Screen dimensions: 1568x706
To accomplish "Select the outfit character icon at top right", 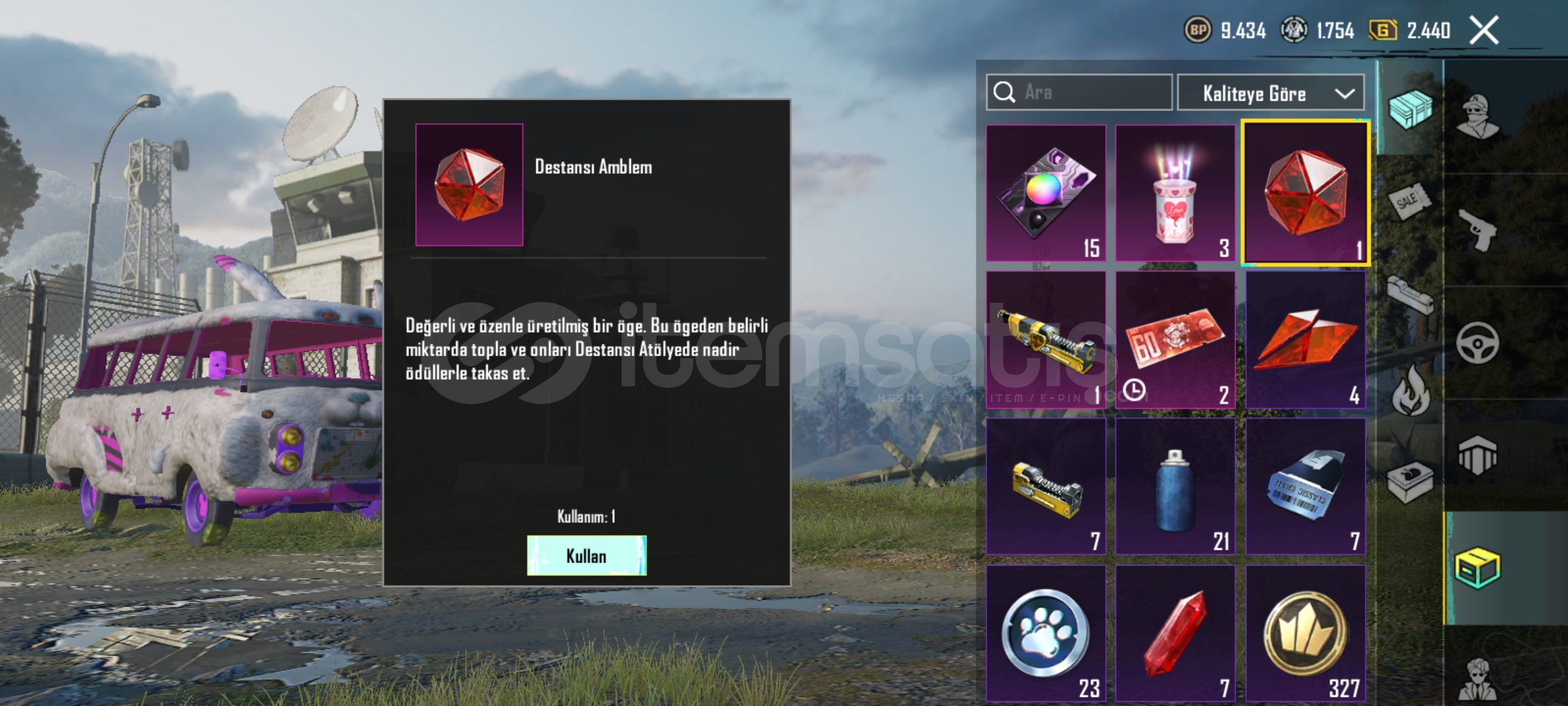I will (x=1478, y=116).
